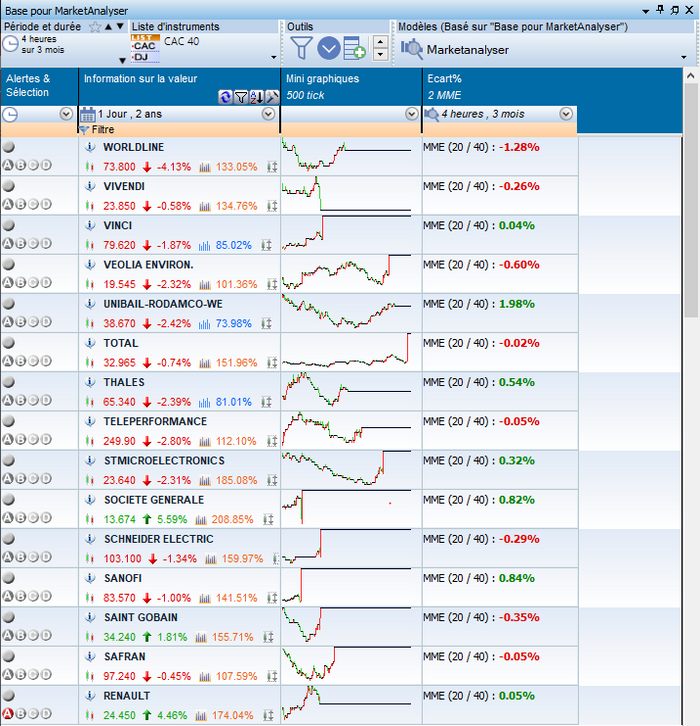Click the large funnel filter tool in Outils

(x=301, y=48)
